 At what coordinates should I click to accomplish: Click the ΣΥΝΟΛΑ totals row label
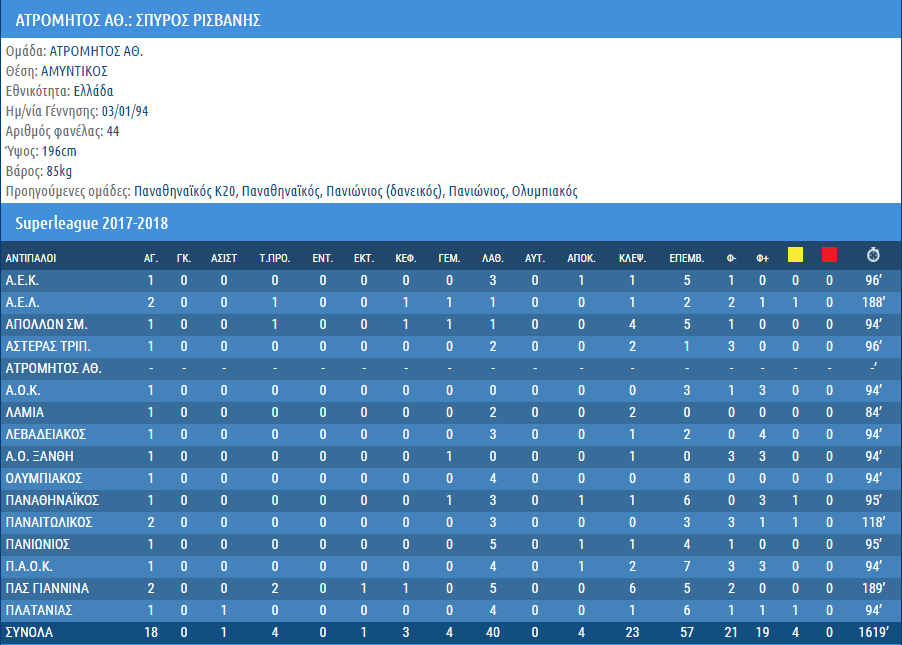(29, 632)
